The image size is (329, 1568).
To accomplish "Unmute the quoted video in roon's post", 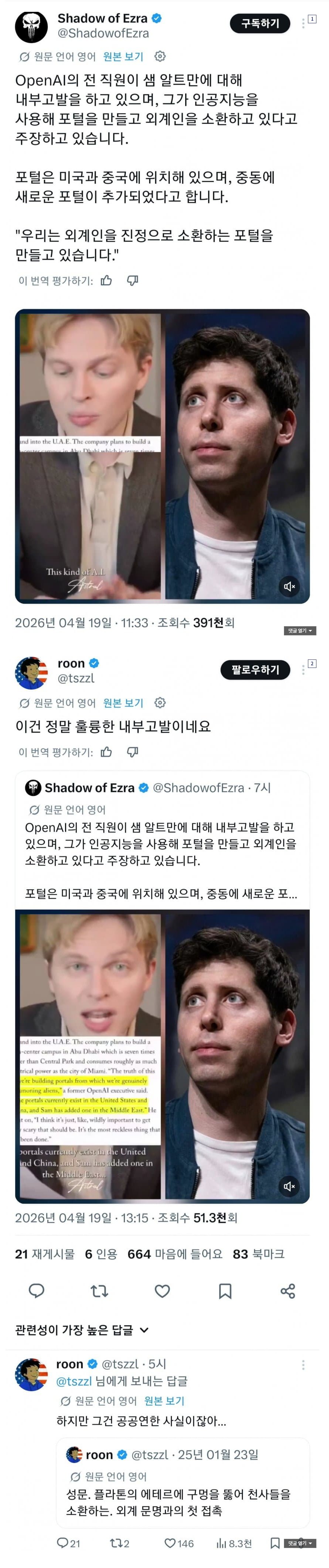I will pos(289,1186).
